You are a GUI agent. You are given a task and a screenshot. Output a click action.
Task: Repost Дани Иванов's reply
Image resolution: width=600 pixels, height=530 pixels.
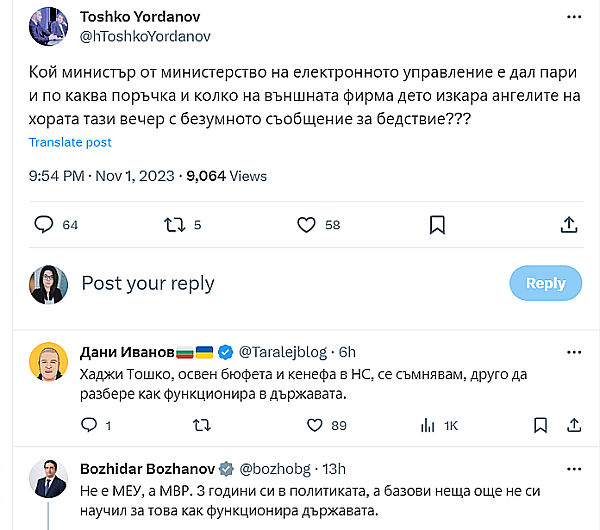click(x=200, y=426)
